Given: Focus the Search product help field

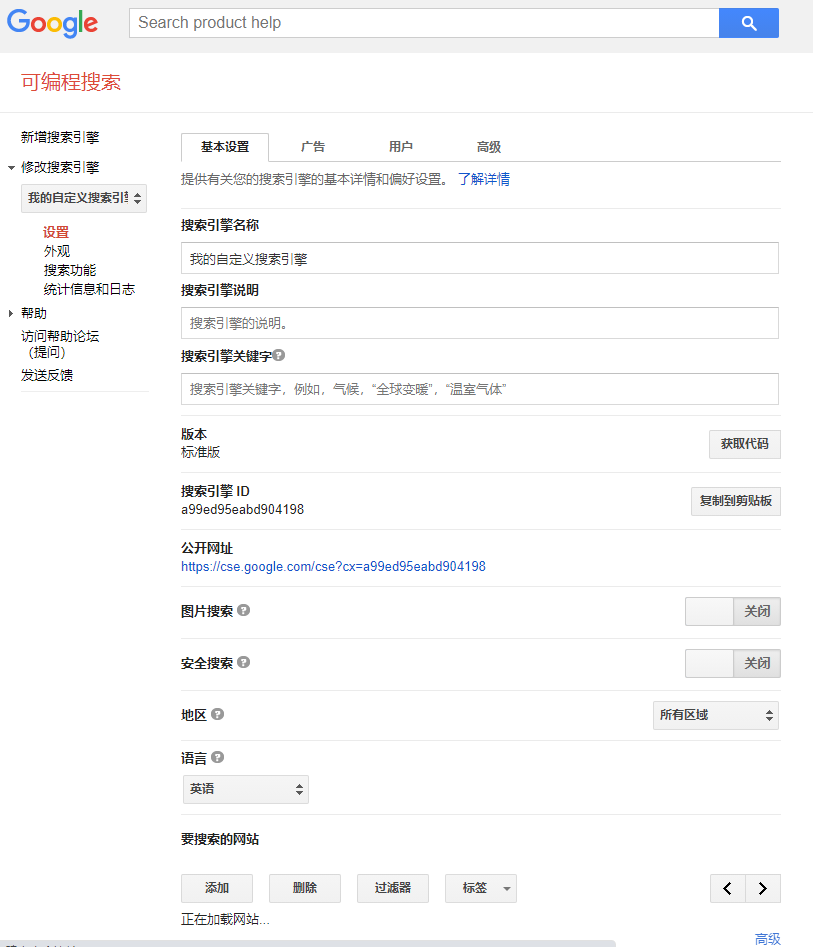Looking at the screenshot, I should pyautogui.click(x=424, y=23).
